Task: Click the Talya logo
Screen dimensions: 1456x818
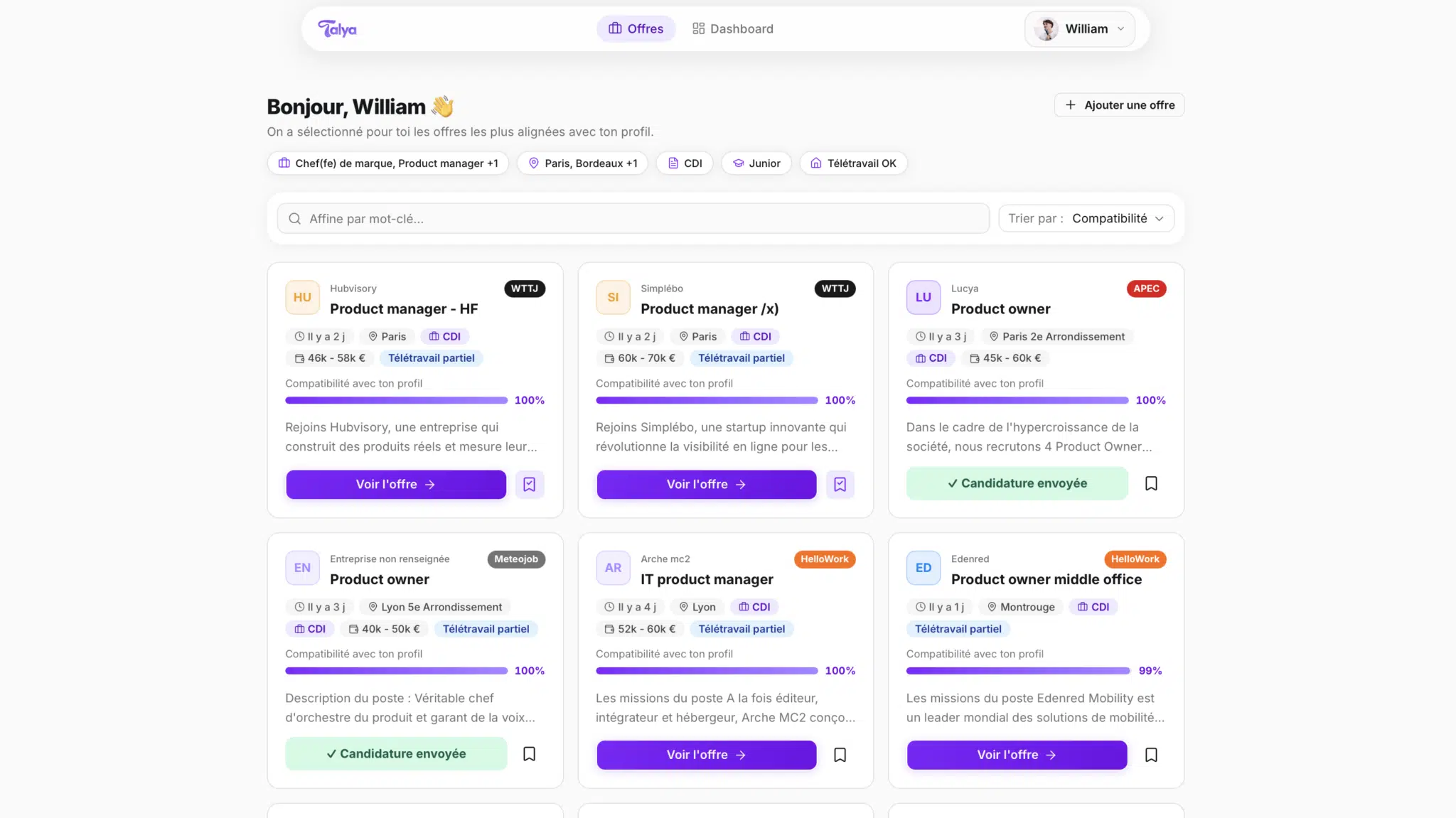Action: pyautogui.click(x=337, y=28)
